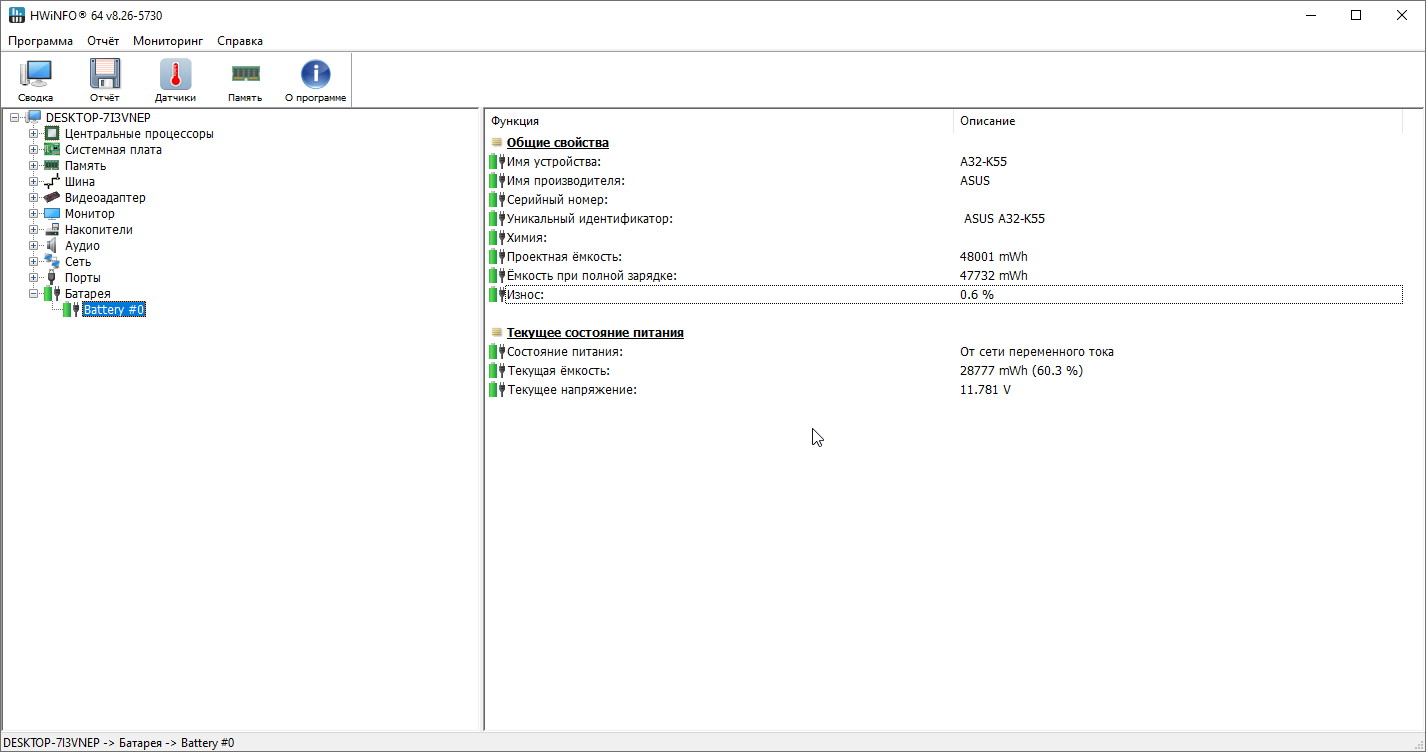Open the Программа menu
Screen dimensions: 1426x752
tap(41, 41)
